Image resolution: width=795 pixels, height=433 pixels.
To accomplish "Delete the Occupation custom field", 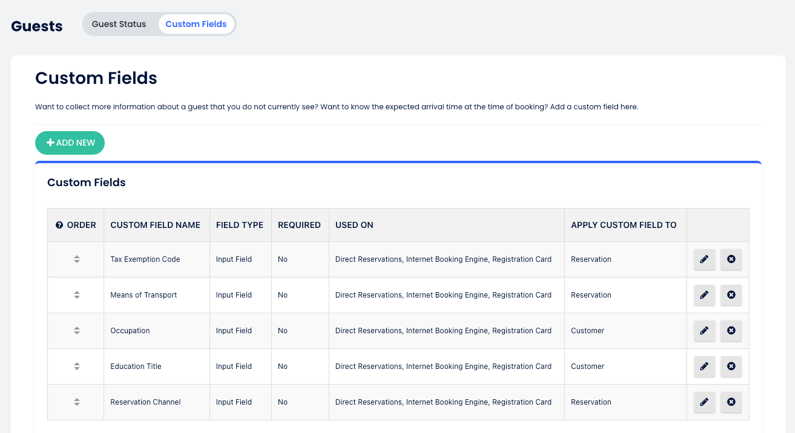I will pyautogui.click(x=731, y=331).
